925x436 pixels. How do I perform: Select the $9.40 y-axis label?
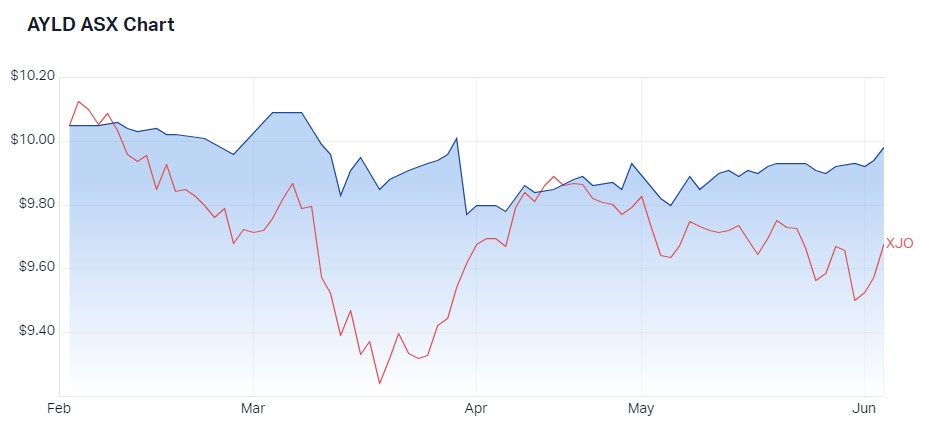click(x=35, y=332)
